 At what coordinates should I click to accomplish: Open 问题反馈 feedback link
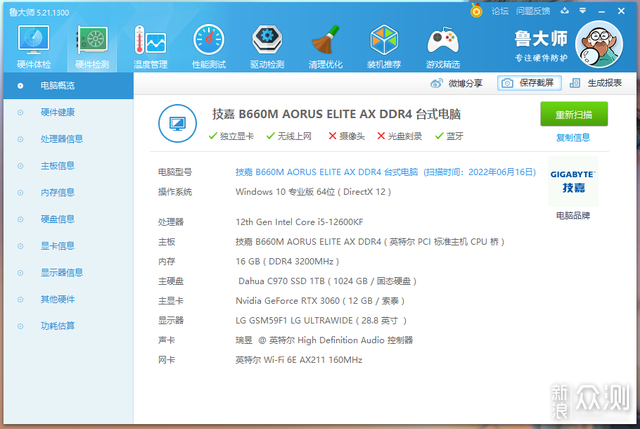click(x=533, y=11)
